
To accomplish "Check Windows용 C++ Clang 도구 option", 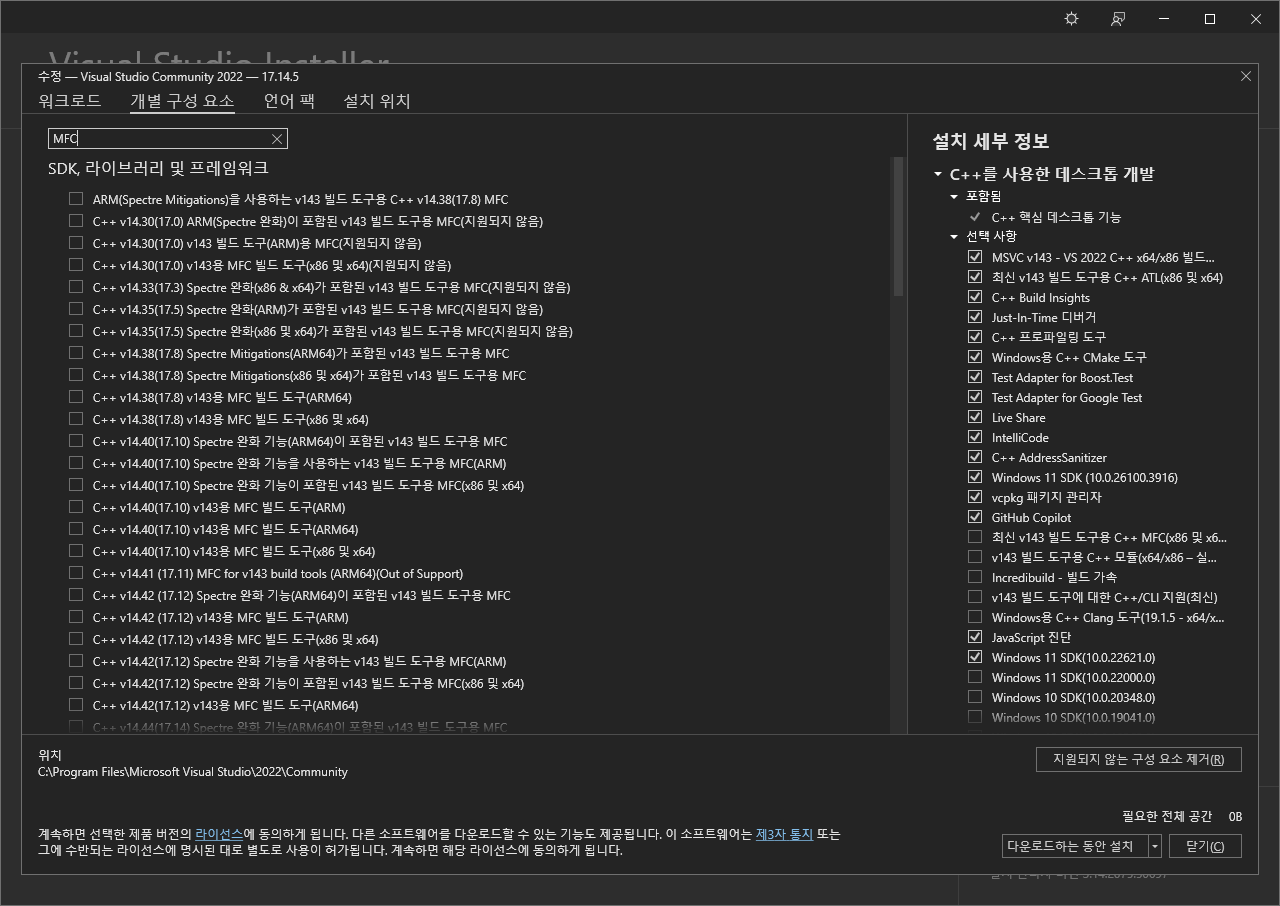I will (975, 617).
